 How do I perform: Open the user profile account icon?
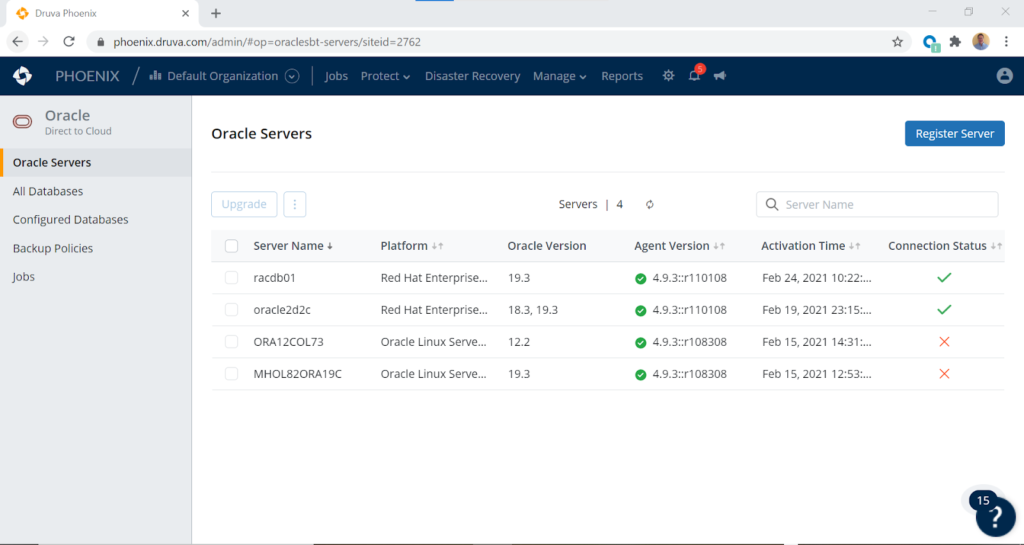[1005, 76]
